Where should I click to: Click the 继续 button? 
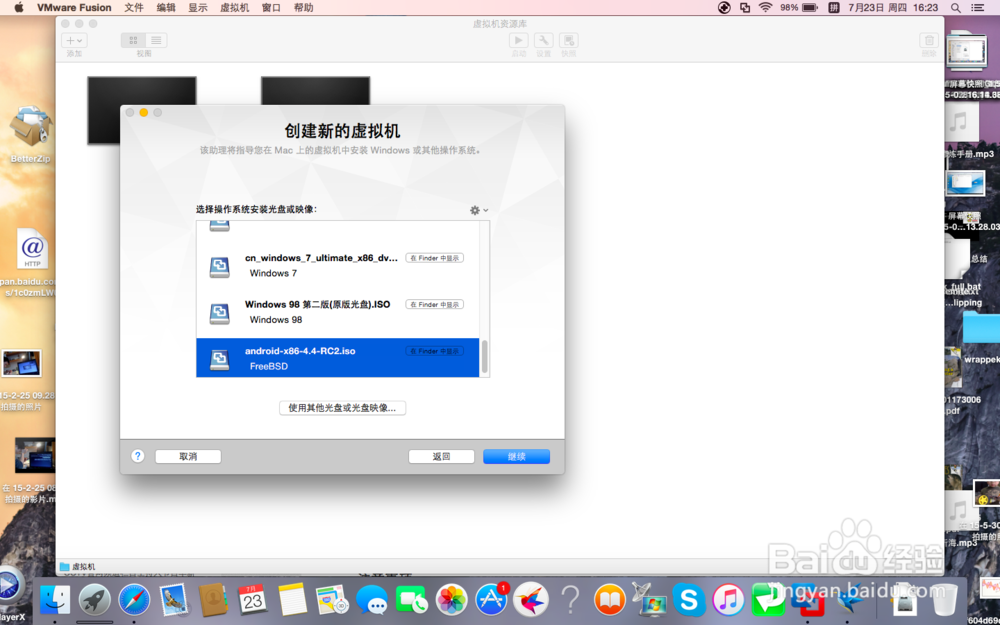click(517, 457)
